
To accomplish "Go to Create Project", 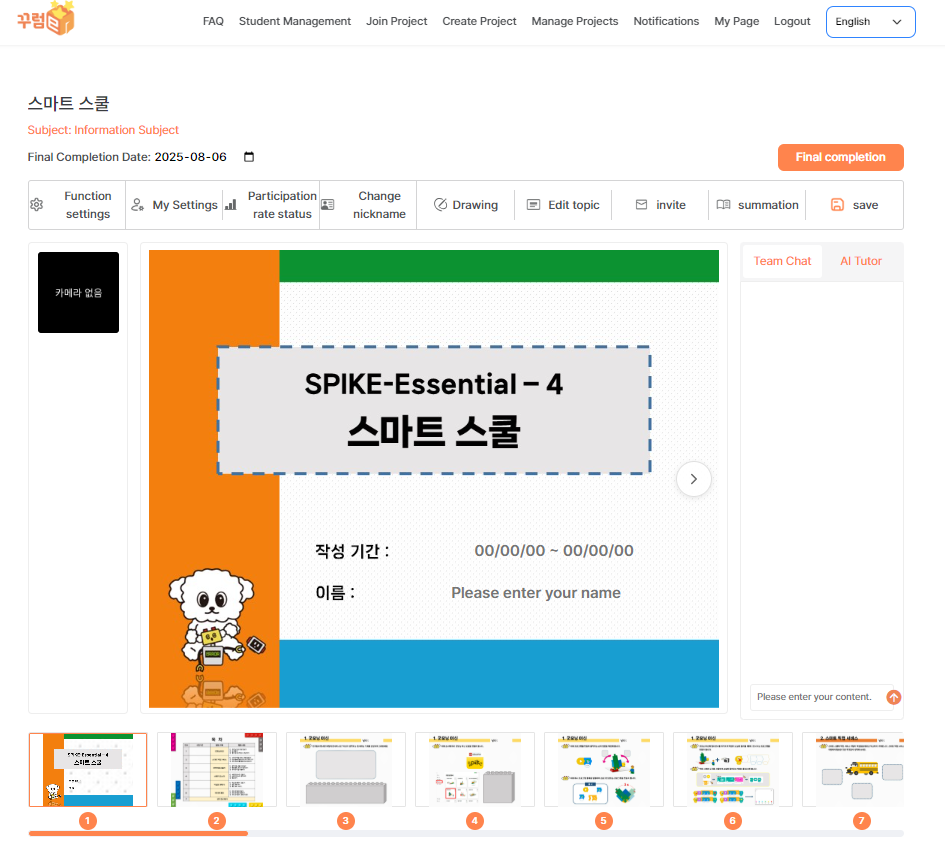I will (479, 21).
